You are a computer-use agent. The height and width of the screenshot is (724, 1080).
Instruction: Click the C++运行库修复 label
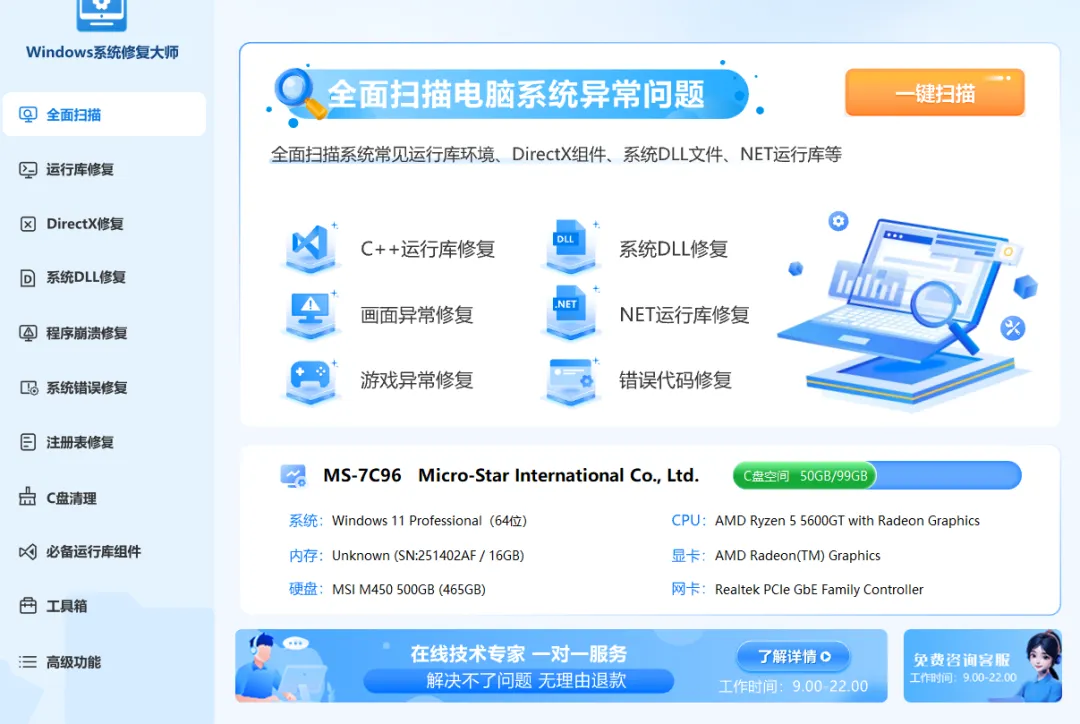[428, 249]
